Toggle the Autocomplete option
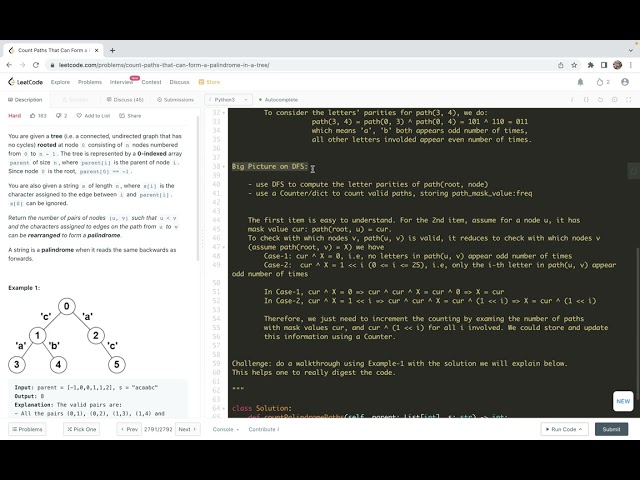 [x=278, y=100]
